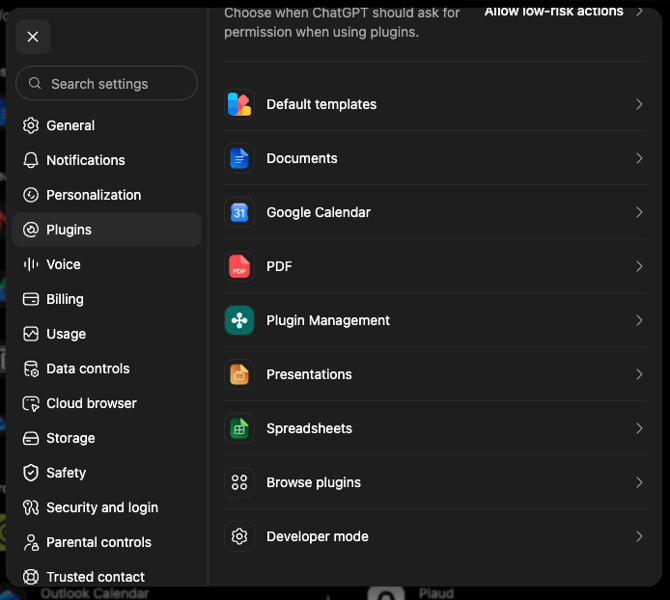Open the Developer mode label
The width and height of the screenshot is (670, 600).
pyautogui.click(x=317, y=536)
